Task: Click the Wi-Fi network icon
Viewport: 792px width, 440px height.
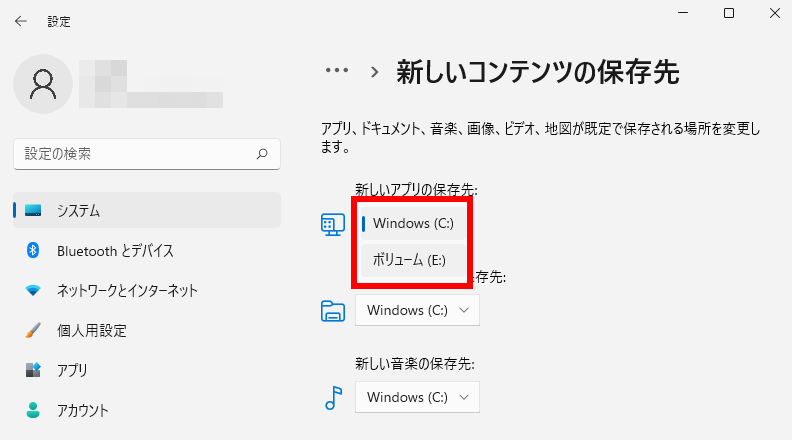Action: pyautogui.click(x=33, y=290)
